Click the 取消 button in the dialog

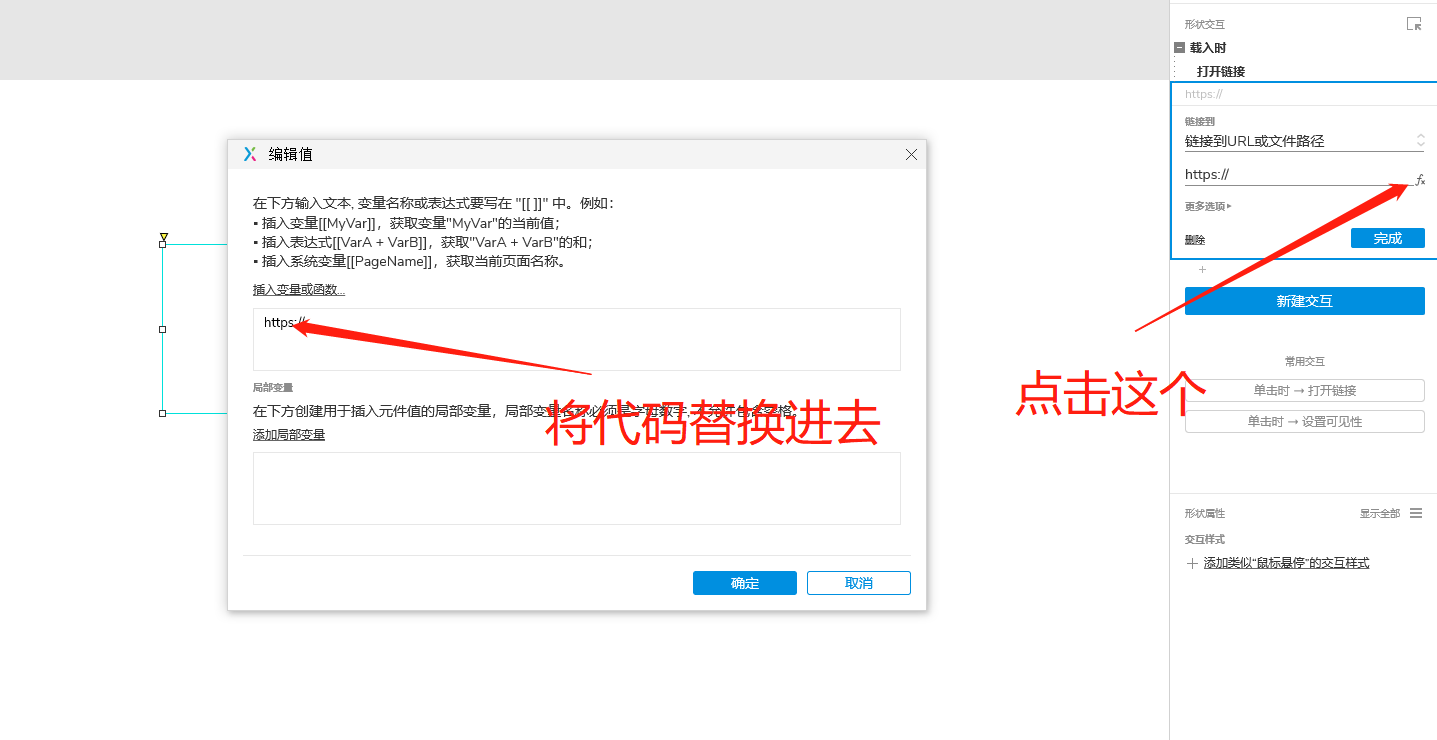coord(859,583)
